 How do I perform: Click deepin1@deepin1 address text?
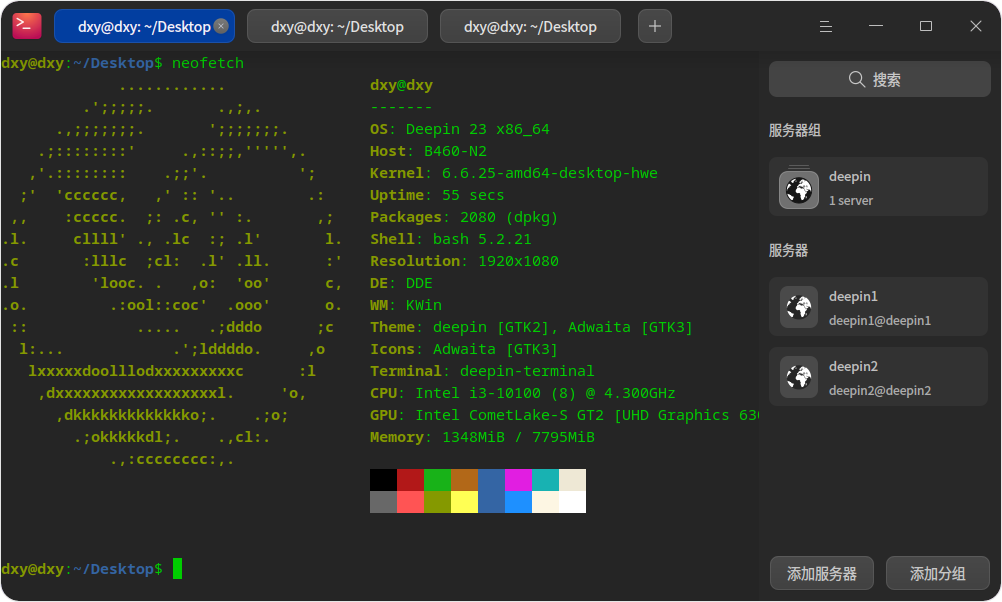coord(879,321)
